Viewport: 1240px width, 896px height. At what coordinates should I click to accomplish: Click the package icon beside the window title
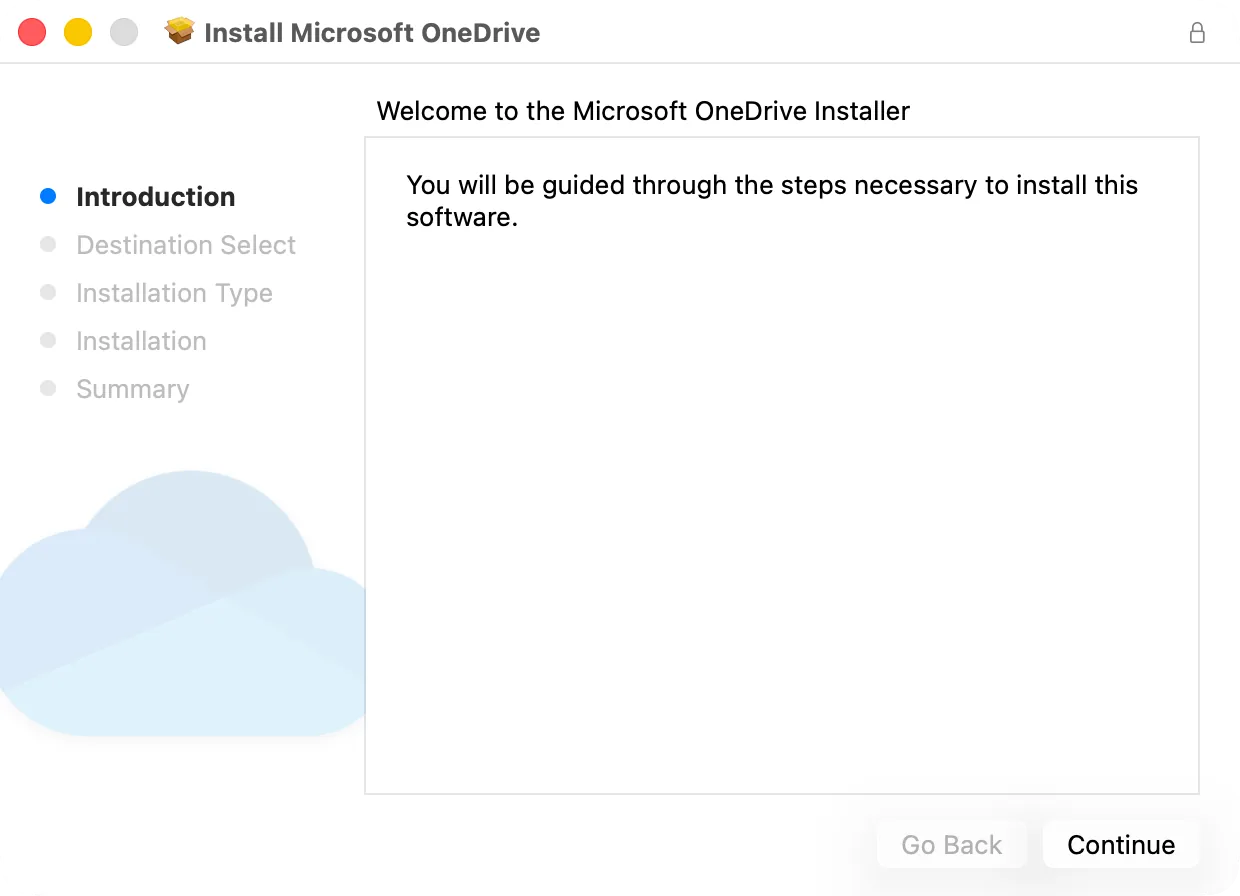180,32
